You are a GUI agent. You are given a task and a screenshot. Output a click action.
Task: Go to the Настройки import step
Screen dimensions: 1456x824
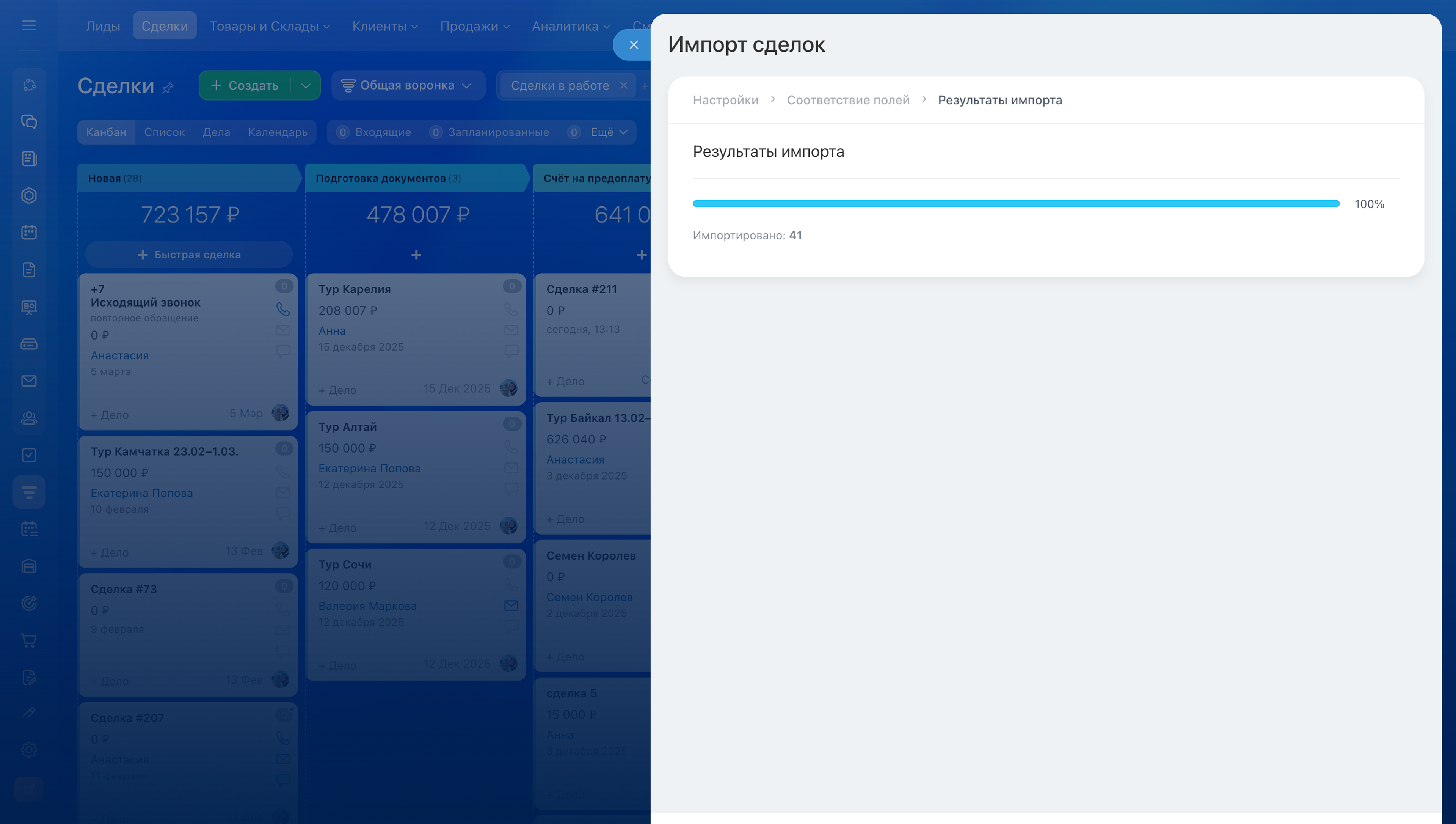click(x=725, y=100)
